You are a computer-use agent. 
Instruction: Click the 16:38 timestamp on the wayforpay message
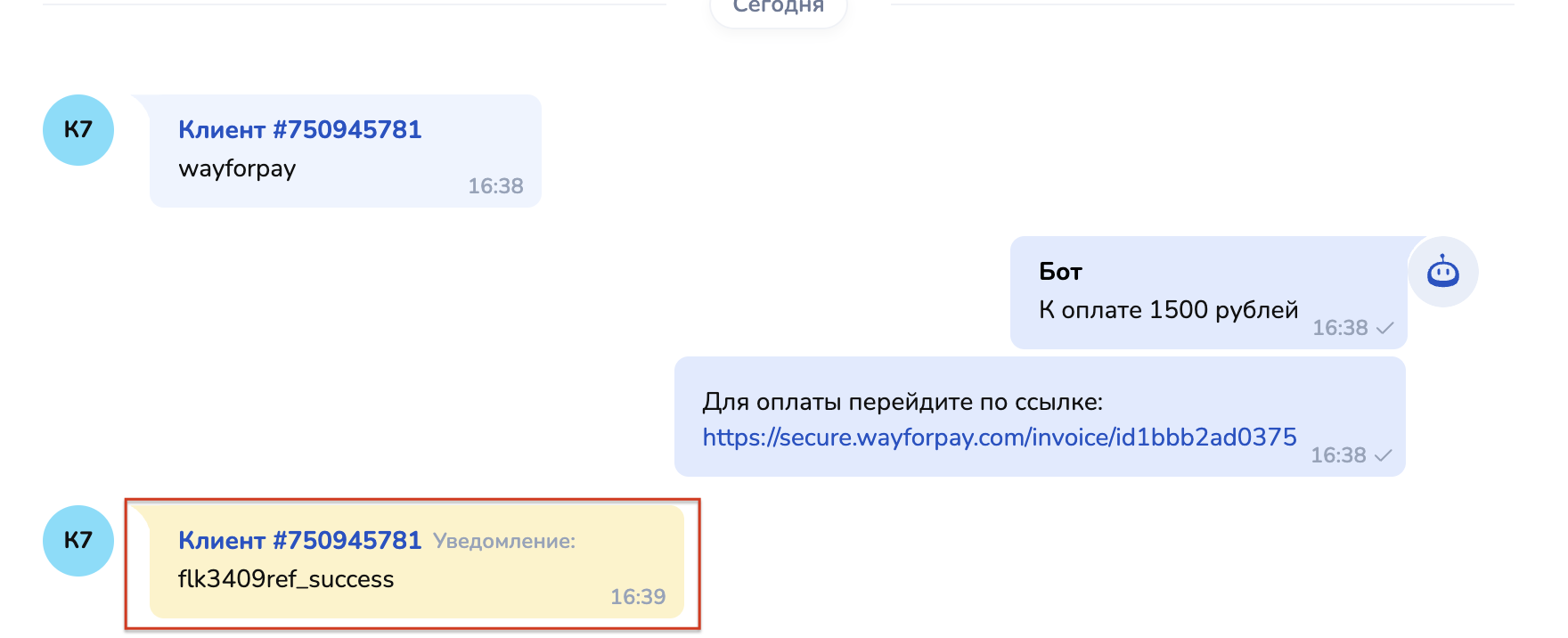(x=495, y=186)
